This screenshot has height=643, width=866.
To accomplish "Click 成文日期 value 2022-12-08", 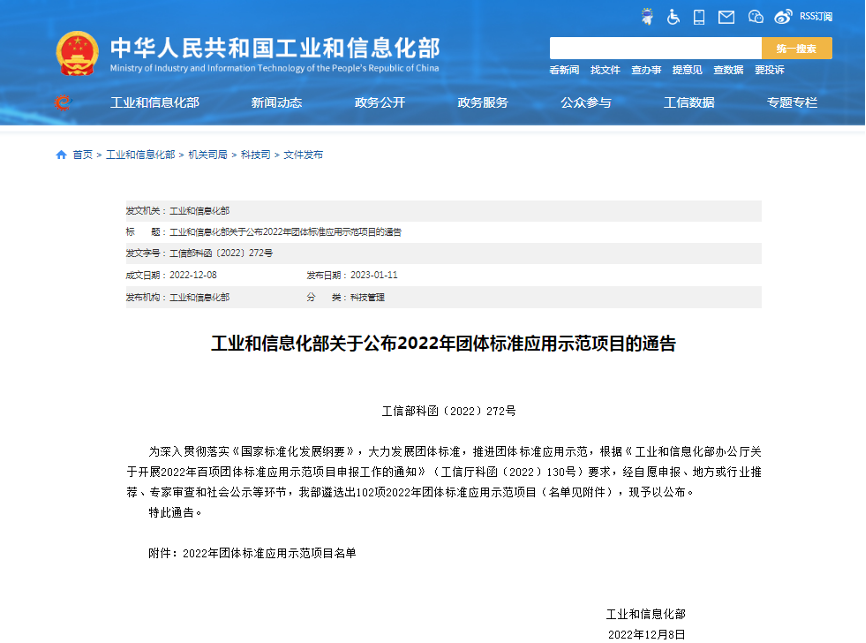I will (193, 275).
